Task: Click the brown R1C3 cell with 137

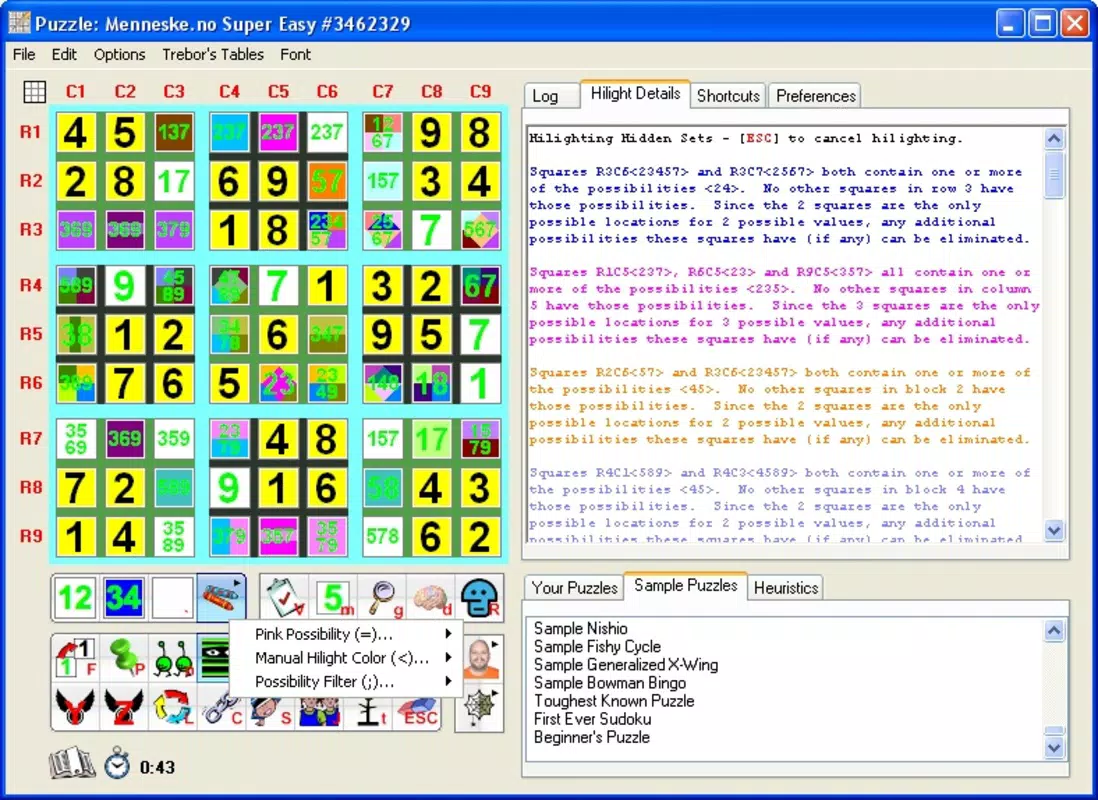Action: click(x=173, y=132)
